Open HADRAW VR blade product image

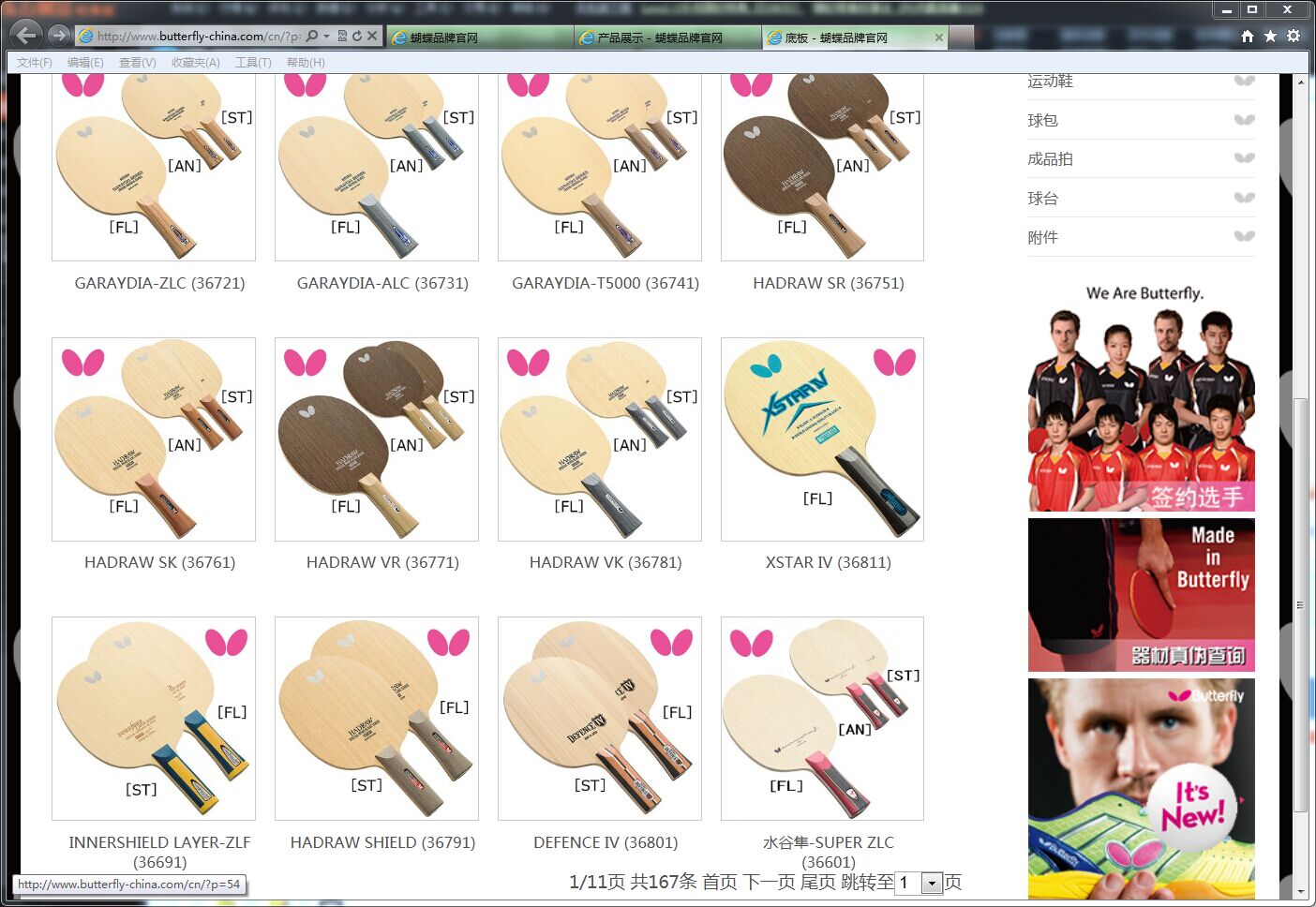coord(377,439)
